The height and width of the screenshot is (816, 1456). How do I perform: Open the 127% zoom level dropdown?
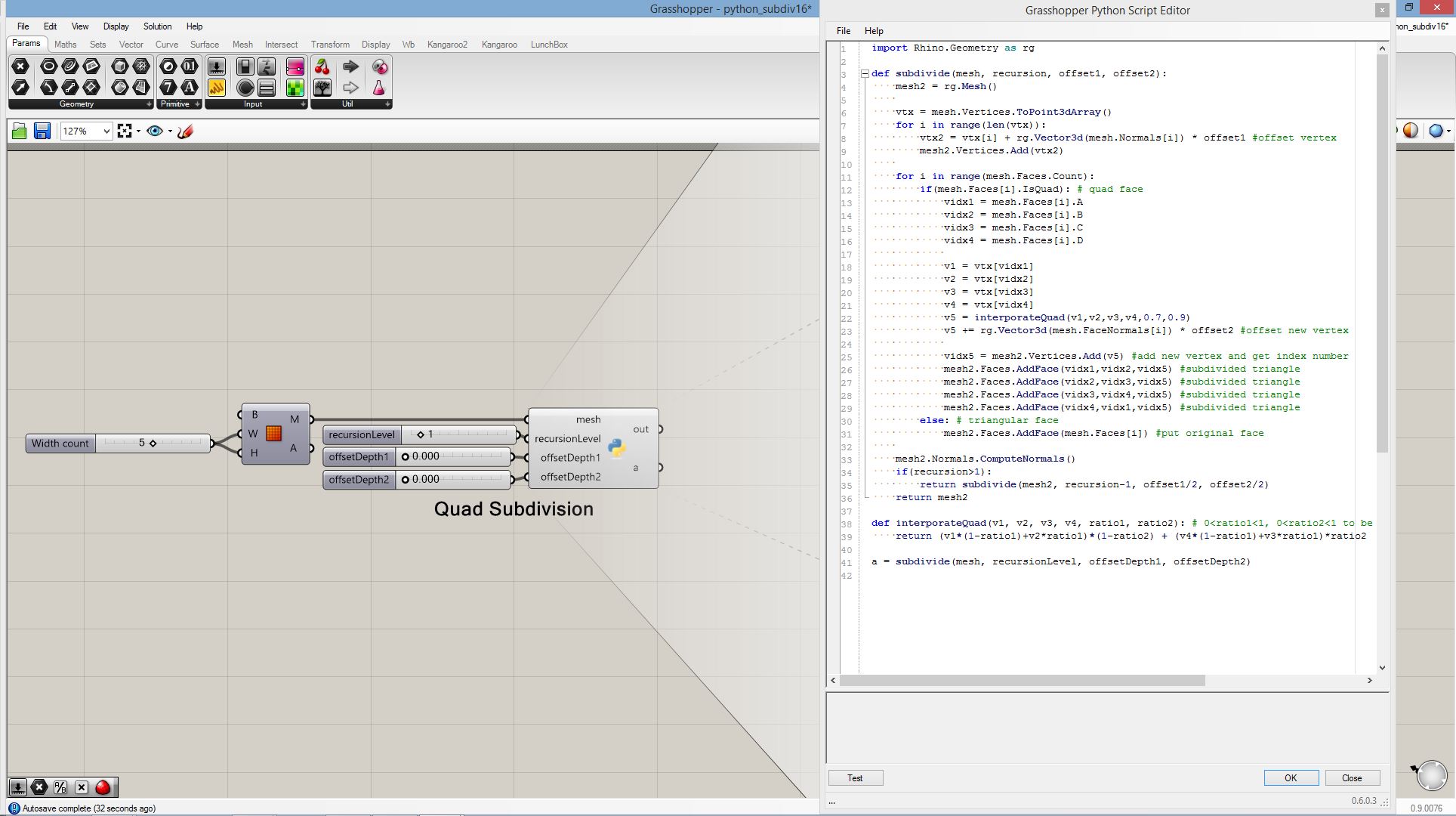coord(106,131)
